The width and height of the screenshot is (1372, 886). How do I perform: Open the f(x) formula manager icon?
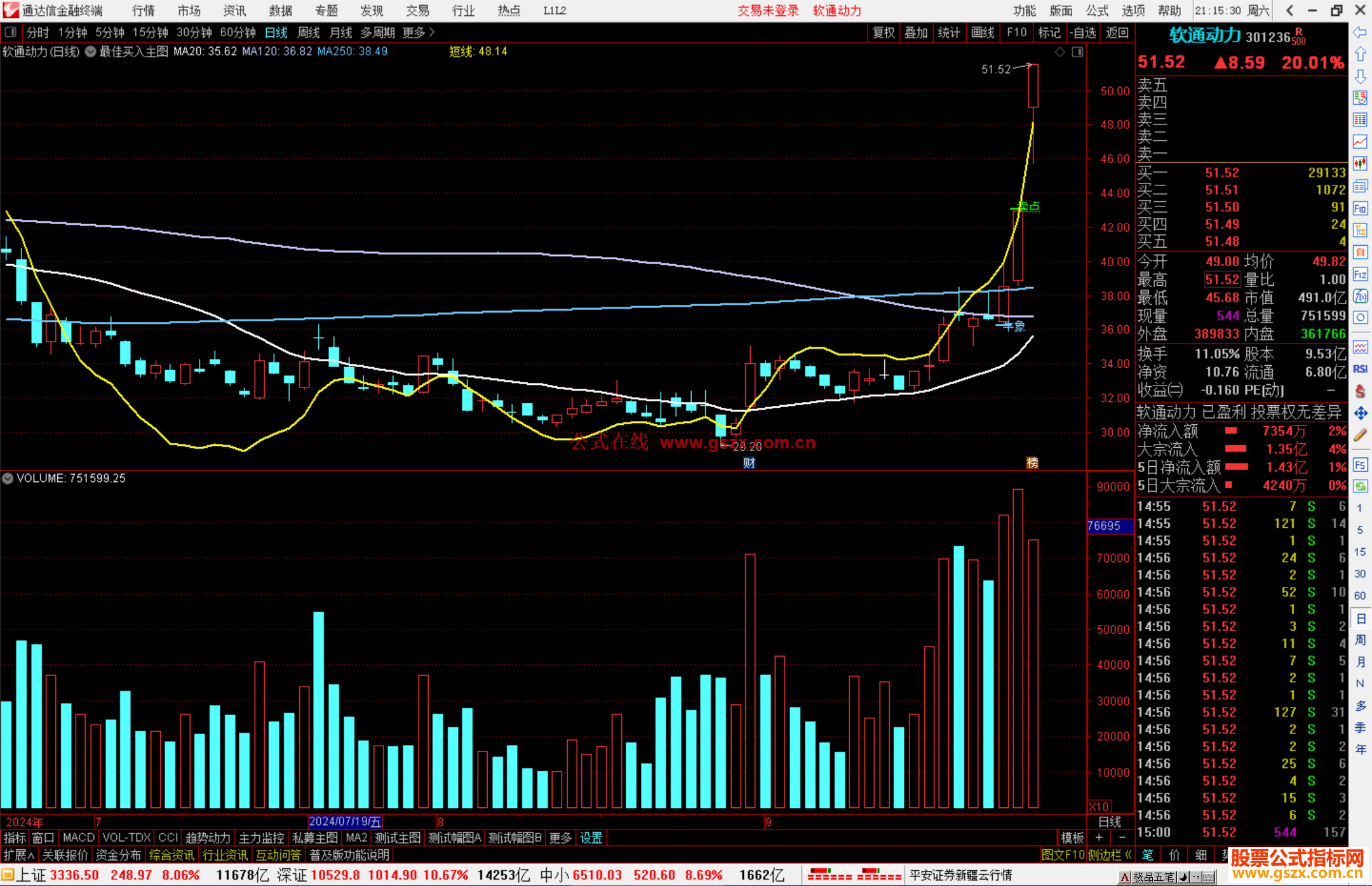tap(1360, 296)
